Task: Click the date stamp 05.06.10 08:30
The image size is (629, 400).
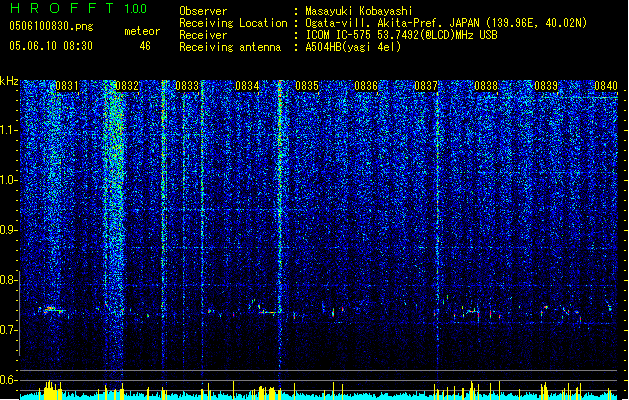Action: tap(51, 46)
